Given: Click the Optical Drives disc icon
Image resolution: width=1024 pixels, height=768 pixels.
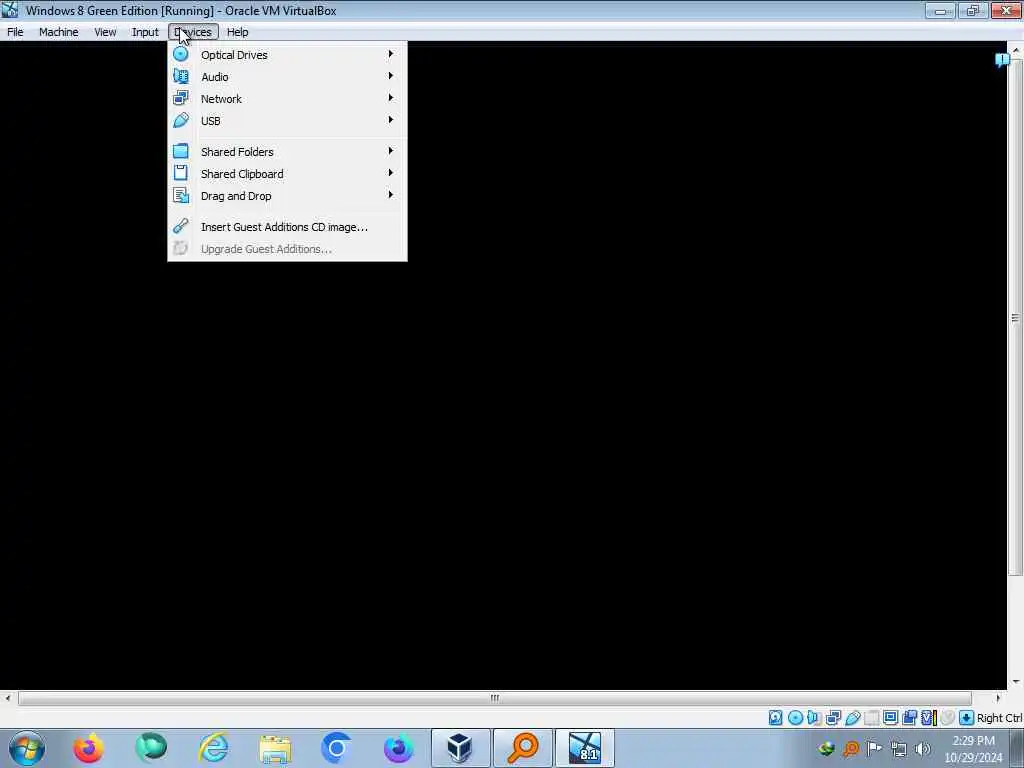Looking at the screenshot, I should point(181,55).
